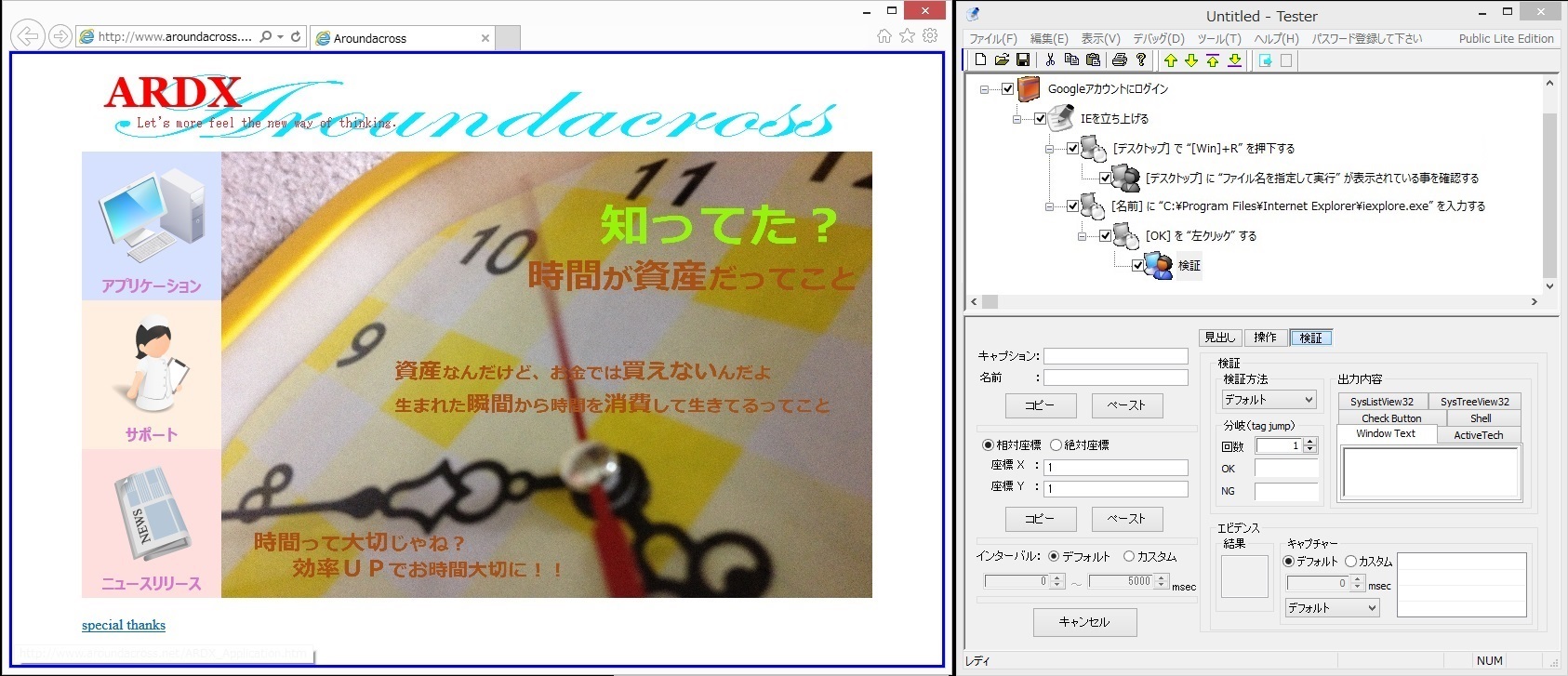The height and width of the screenshot is (676, 1568).
Task: Toggle checkbox for iexplore.exe を入力する step
Action: 1072,206
